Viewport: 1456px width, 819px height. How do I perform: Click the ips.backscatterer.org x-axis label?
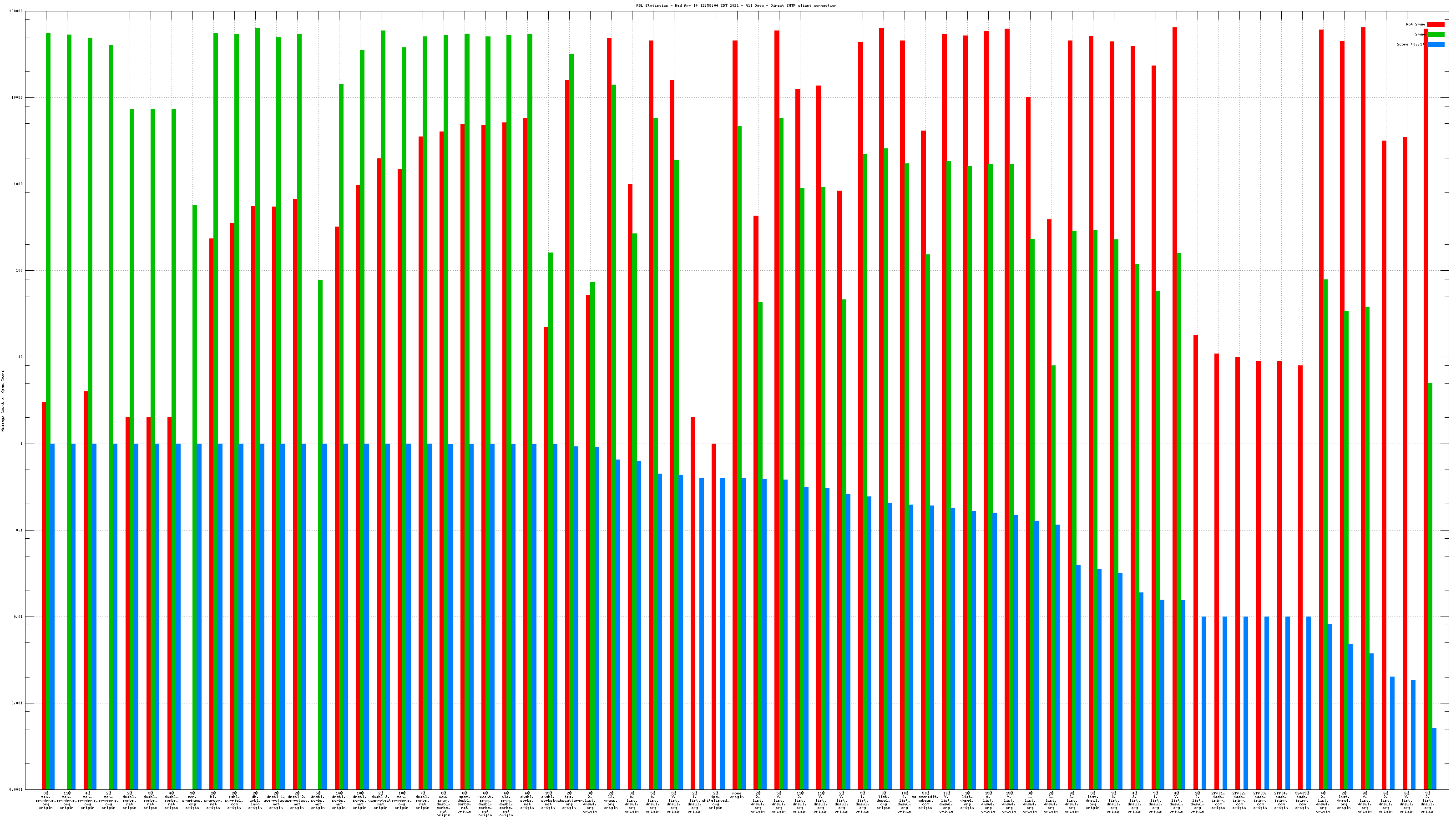click(x=569, y=800)
